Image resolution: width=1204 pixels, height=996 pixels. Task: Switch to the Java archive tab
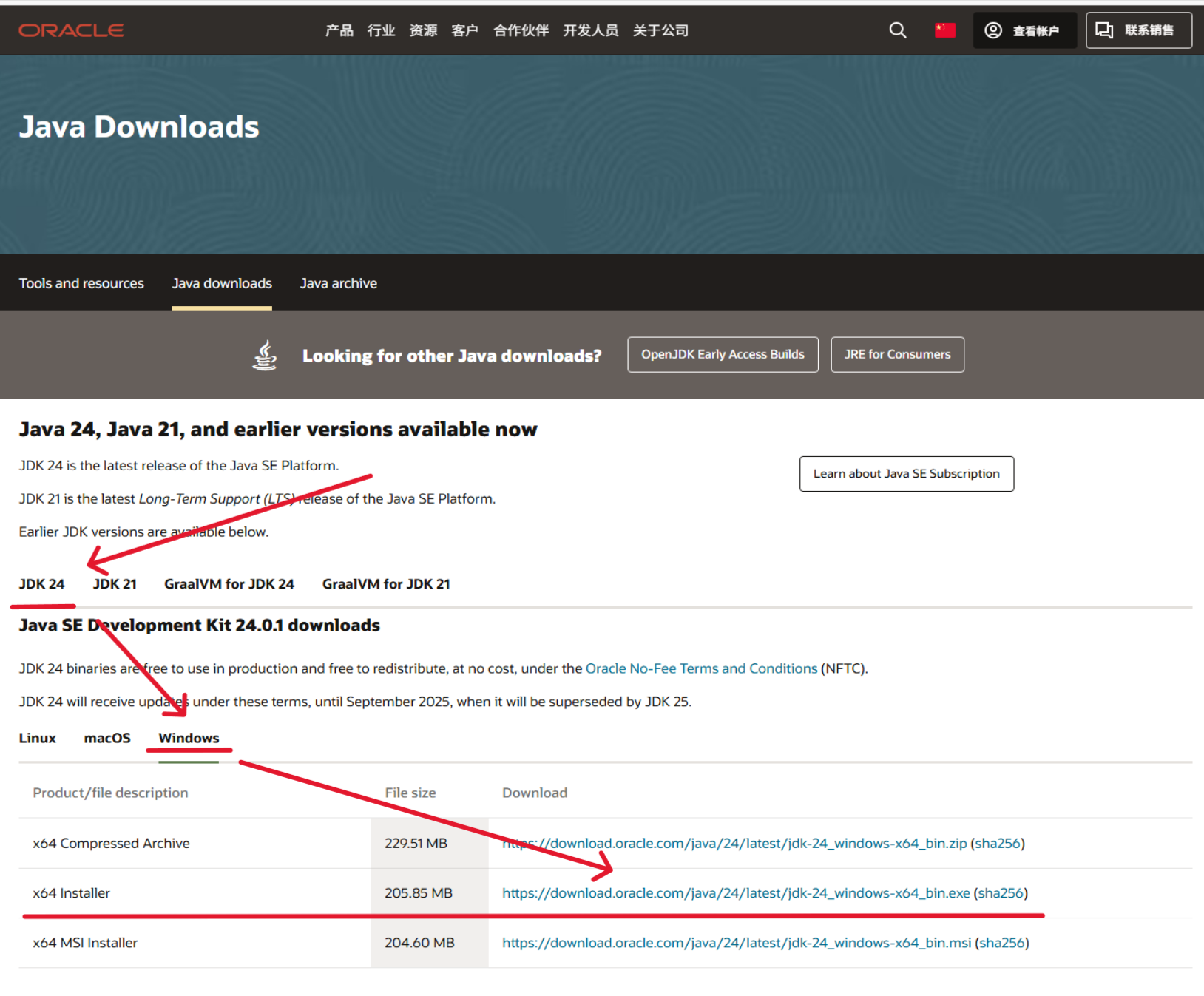pyautogui.click(x=338, y=283)
